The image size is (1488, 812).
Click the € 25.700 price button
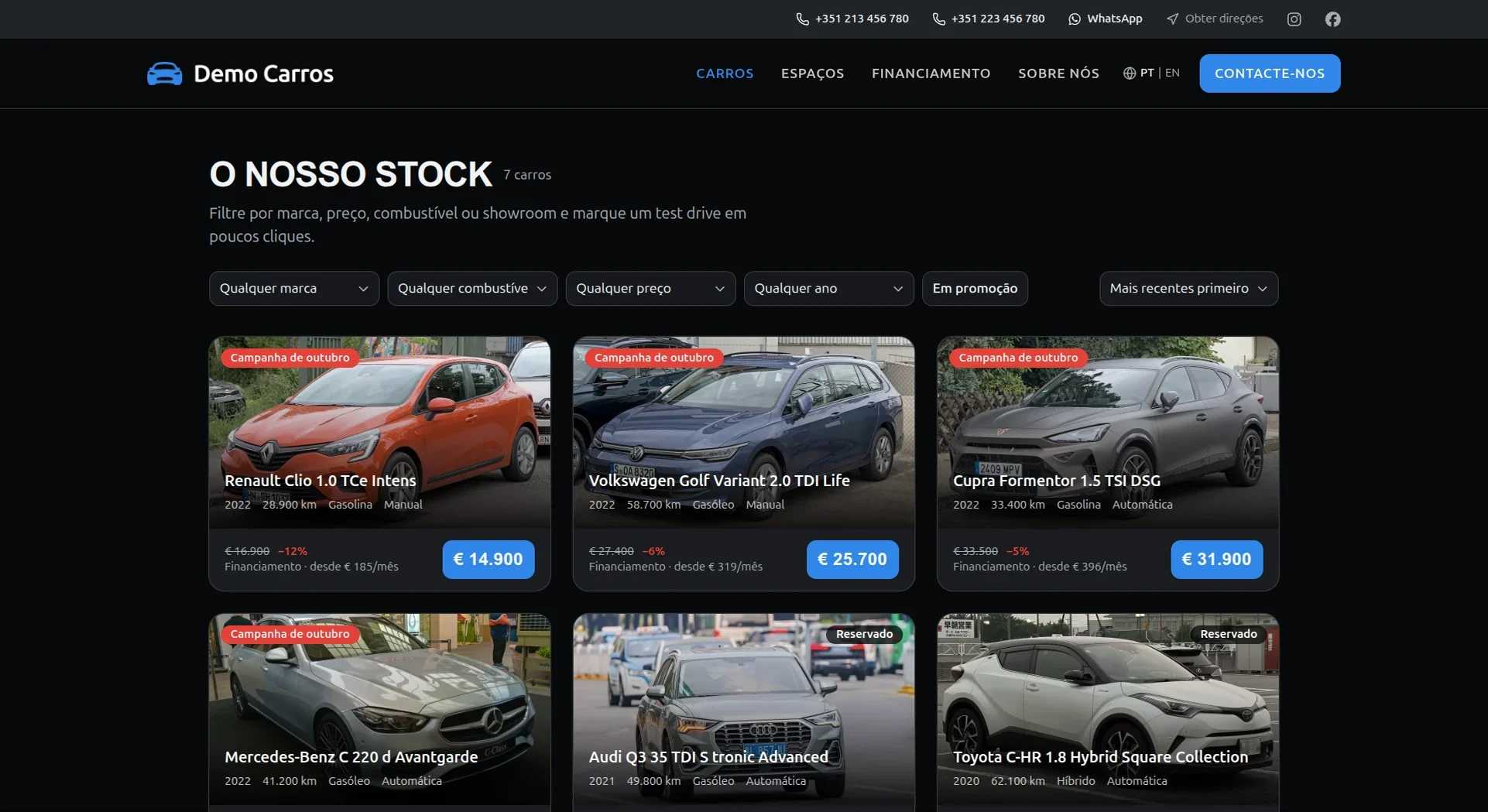[x=852, y=560]
